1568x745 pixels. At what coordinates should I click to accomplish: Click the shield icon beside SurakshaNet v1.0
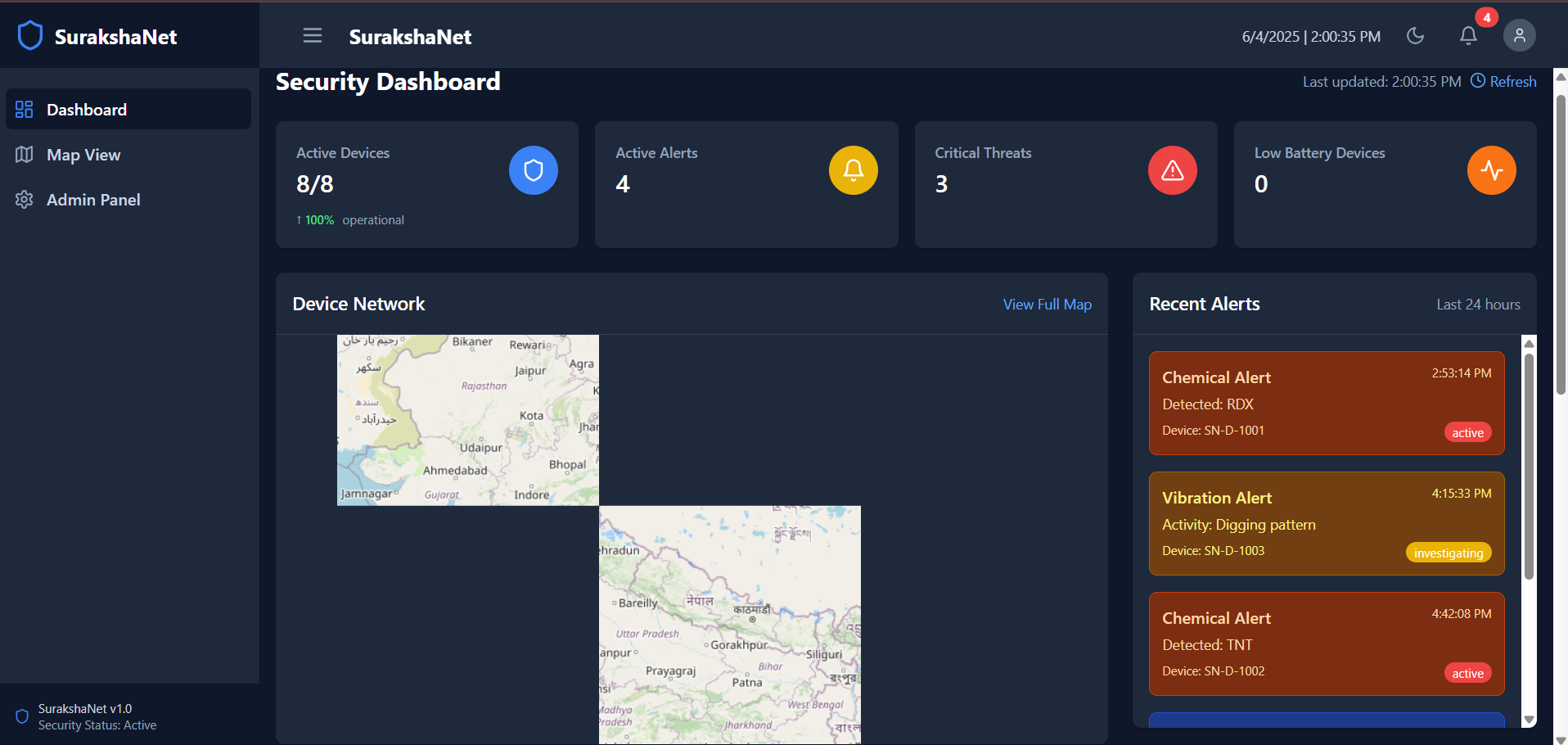22,716
